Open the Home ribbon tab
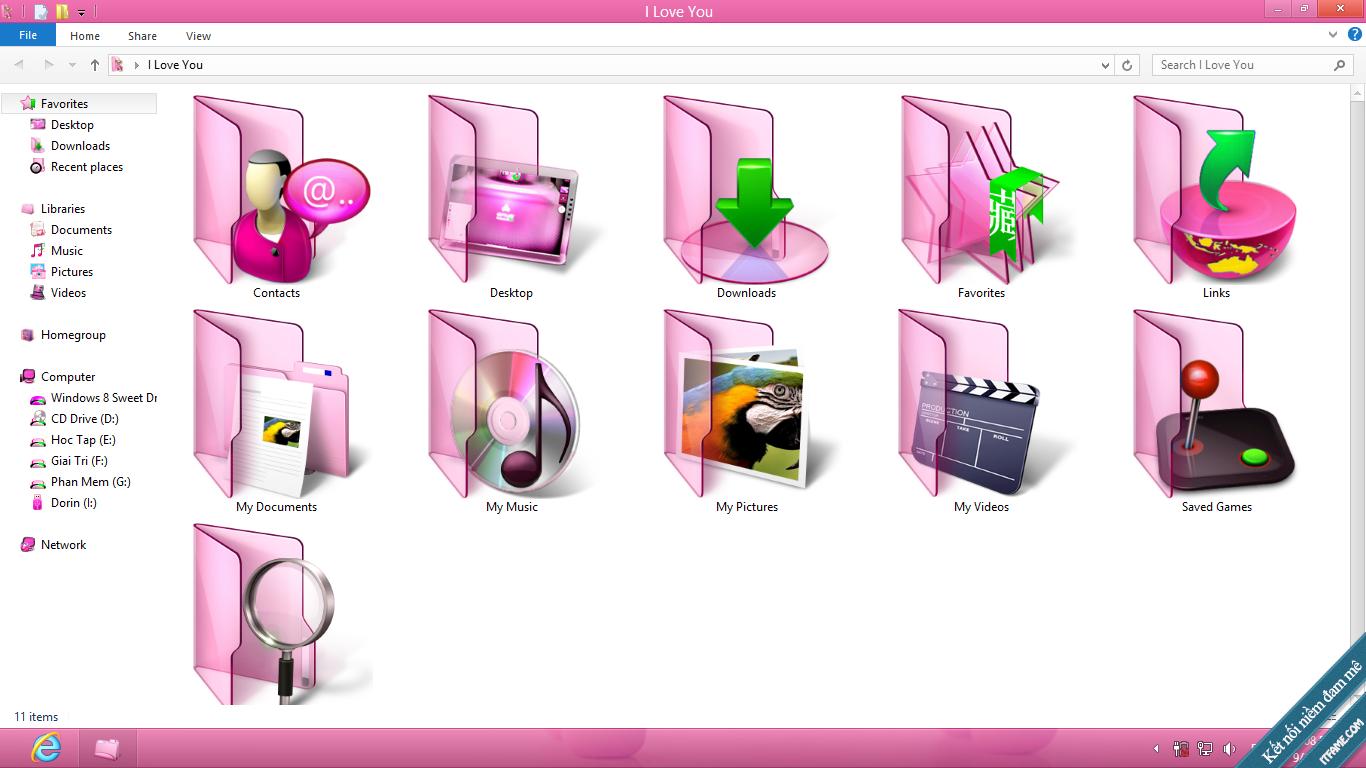The width and height of the screenshot is (1366, 768). click(x=85, y=36)
